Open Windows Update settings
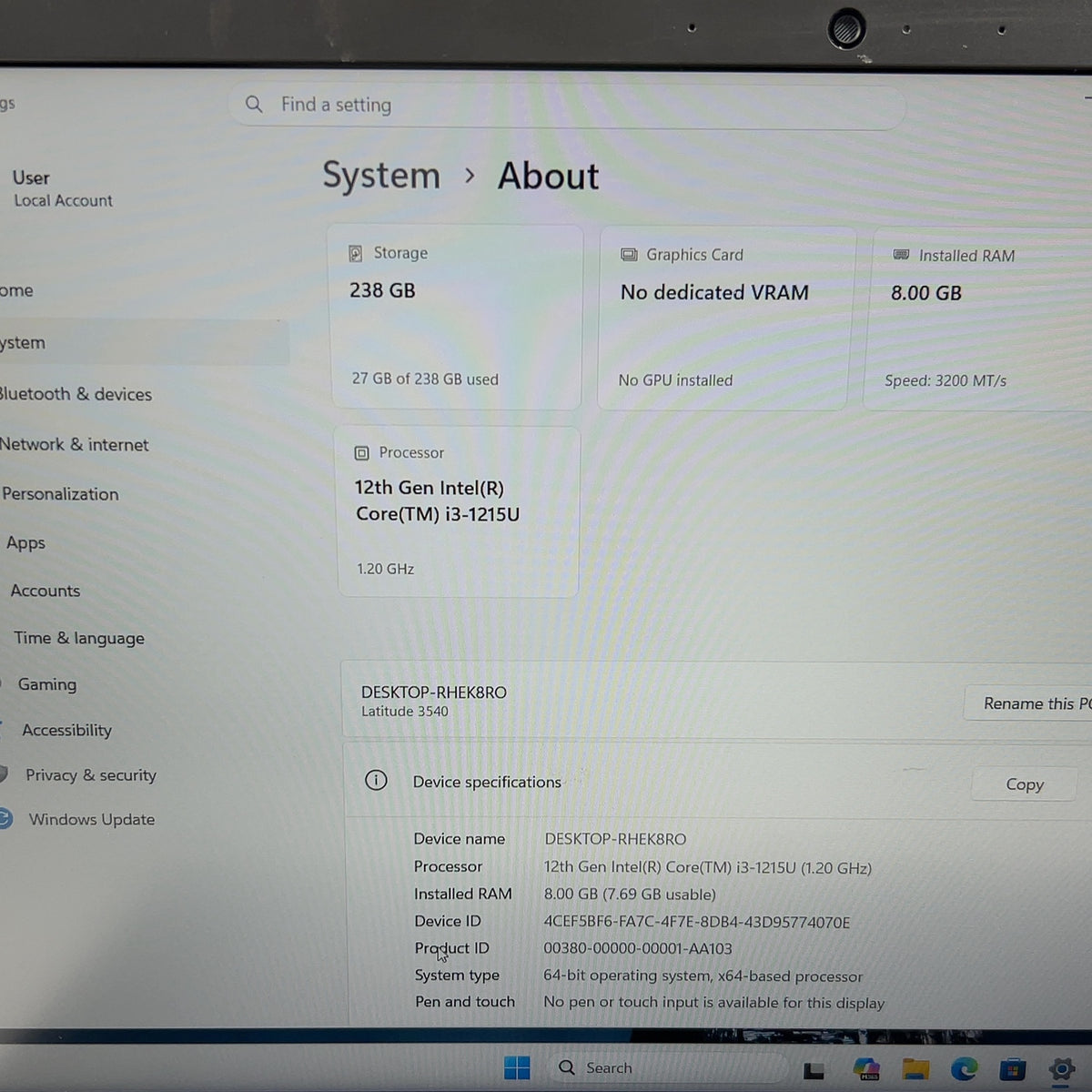 coord(92,819)
